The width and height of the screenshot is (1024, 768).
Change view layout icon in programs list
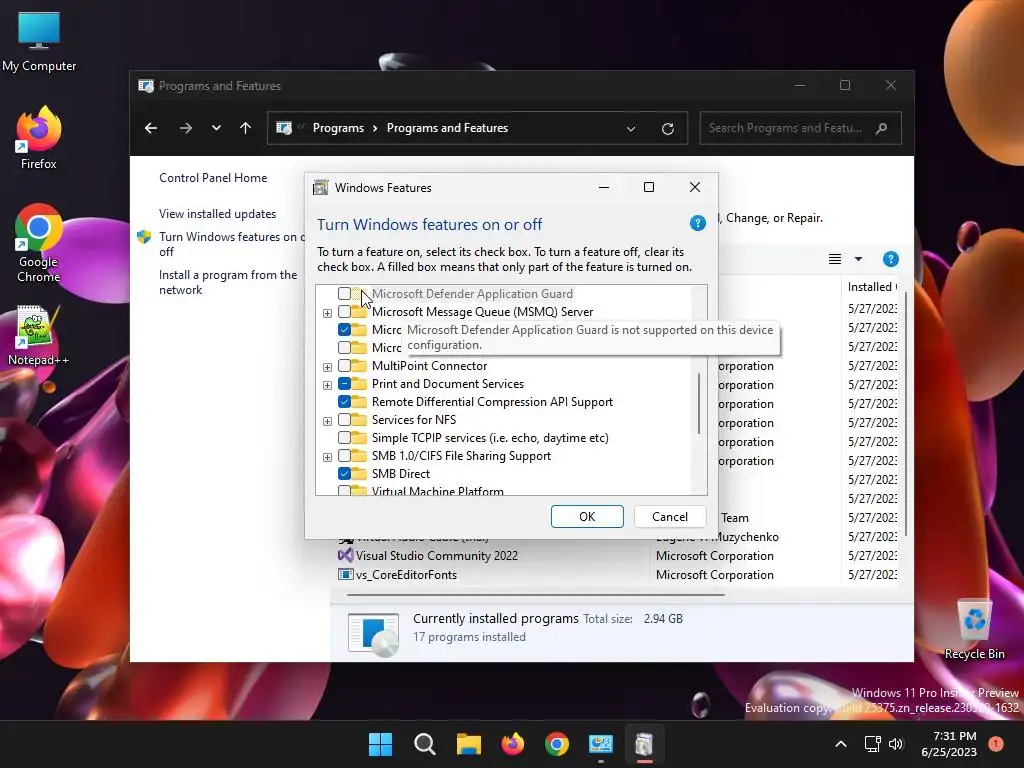click(835, 259)
